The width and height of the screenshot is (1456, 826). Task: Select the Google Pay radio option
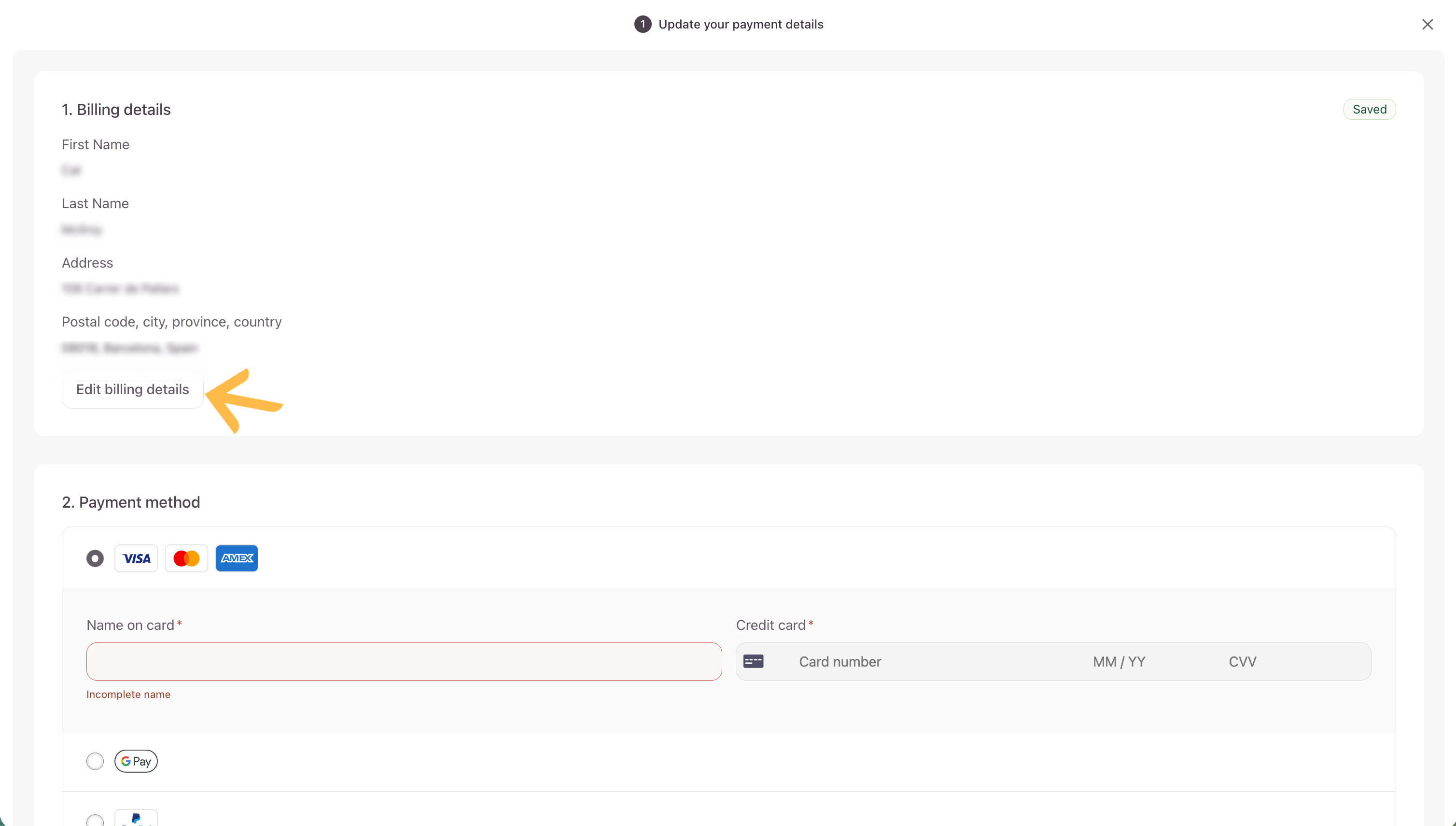[x=95, y=761]
